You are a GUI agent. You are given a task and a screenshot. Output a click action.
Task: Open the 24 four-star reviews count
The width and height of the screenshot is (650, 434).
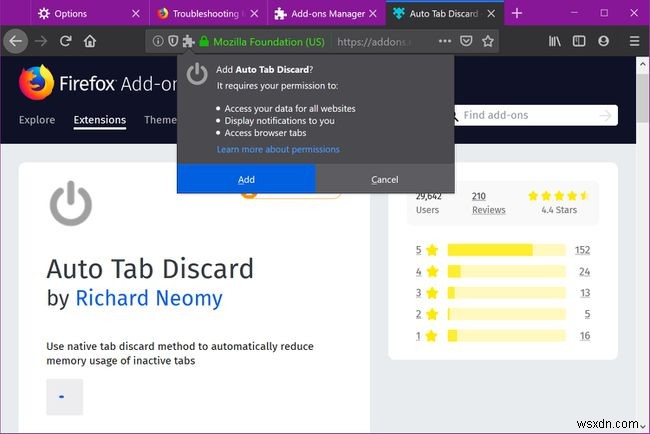tap(584, 272)
